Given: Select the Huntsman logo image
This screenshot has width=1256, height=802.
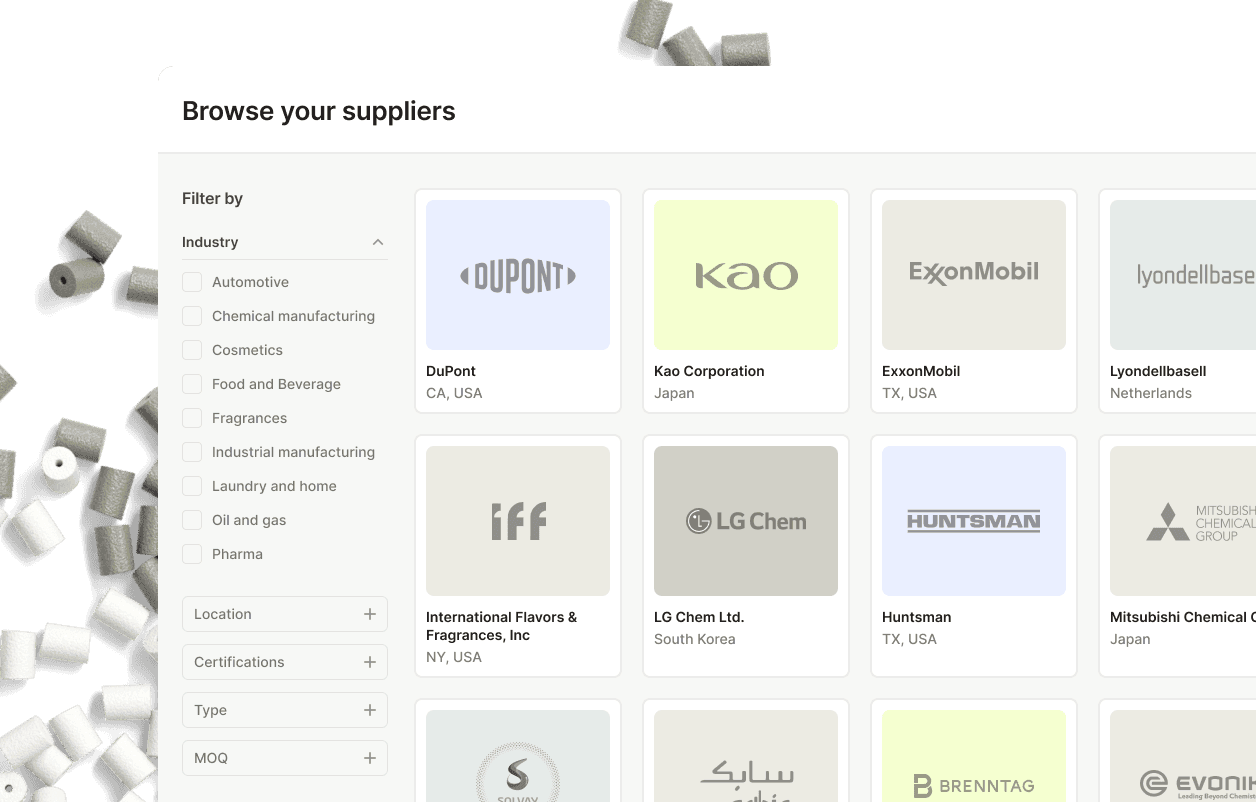Looking at the screenshot, I should point(974,521).
